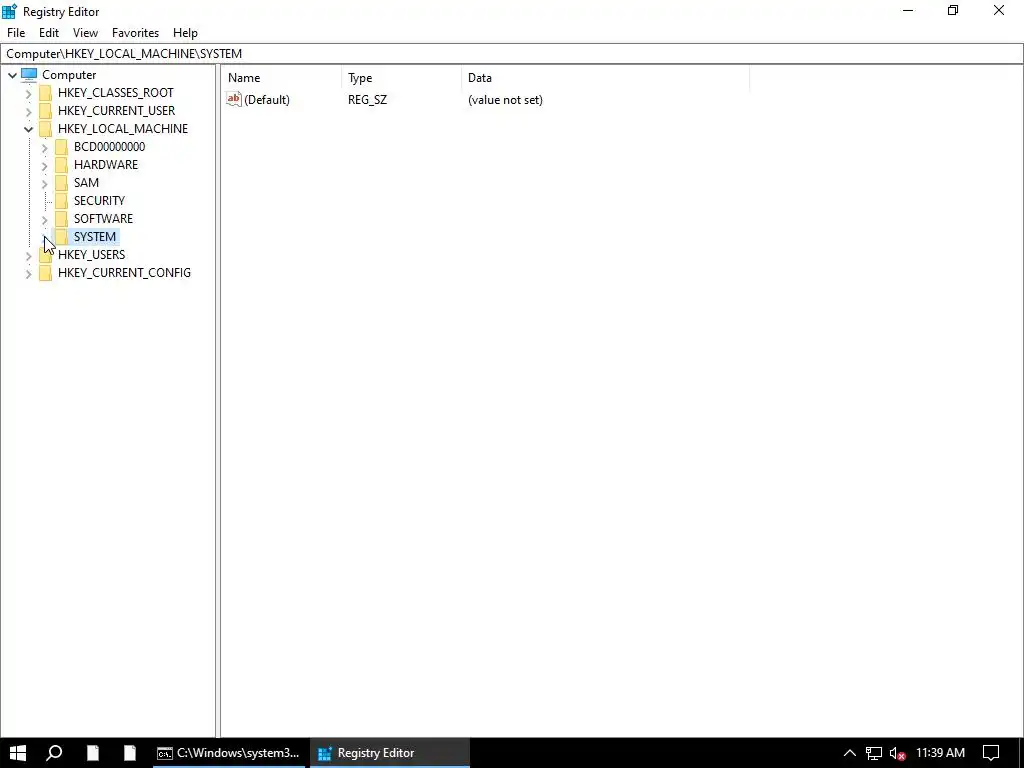Click the Computer icon in tree

pyautogui.click(x=29, y=74)
